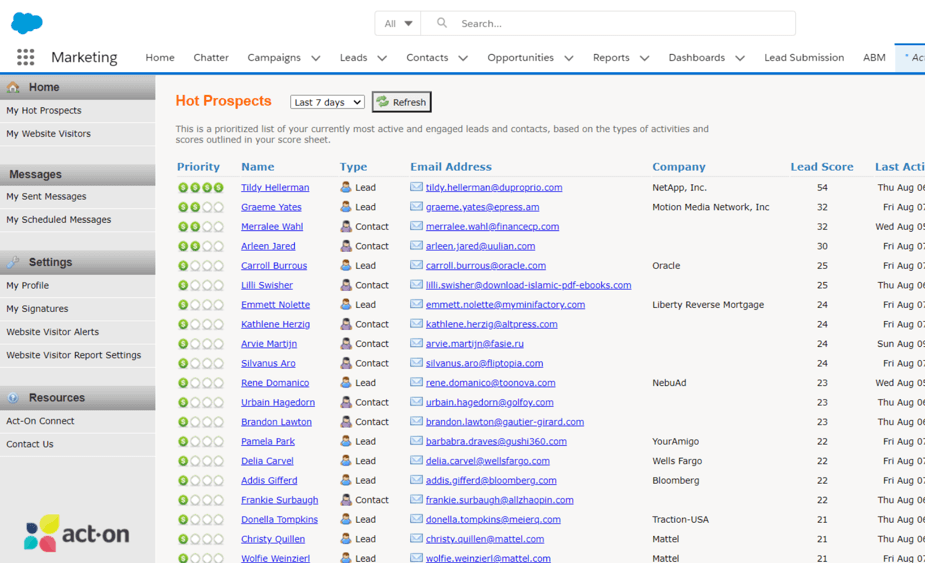
Task: Open the App Launcher grid icon
Action: pos(25,58)
